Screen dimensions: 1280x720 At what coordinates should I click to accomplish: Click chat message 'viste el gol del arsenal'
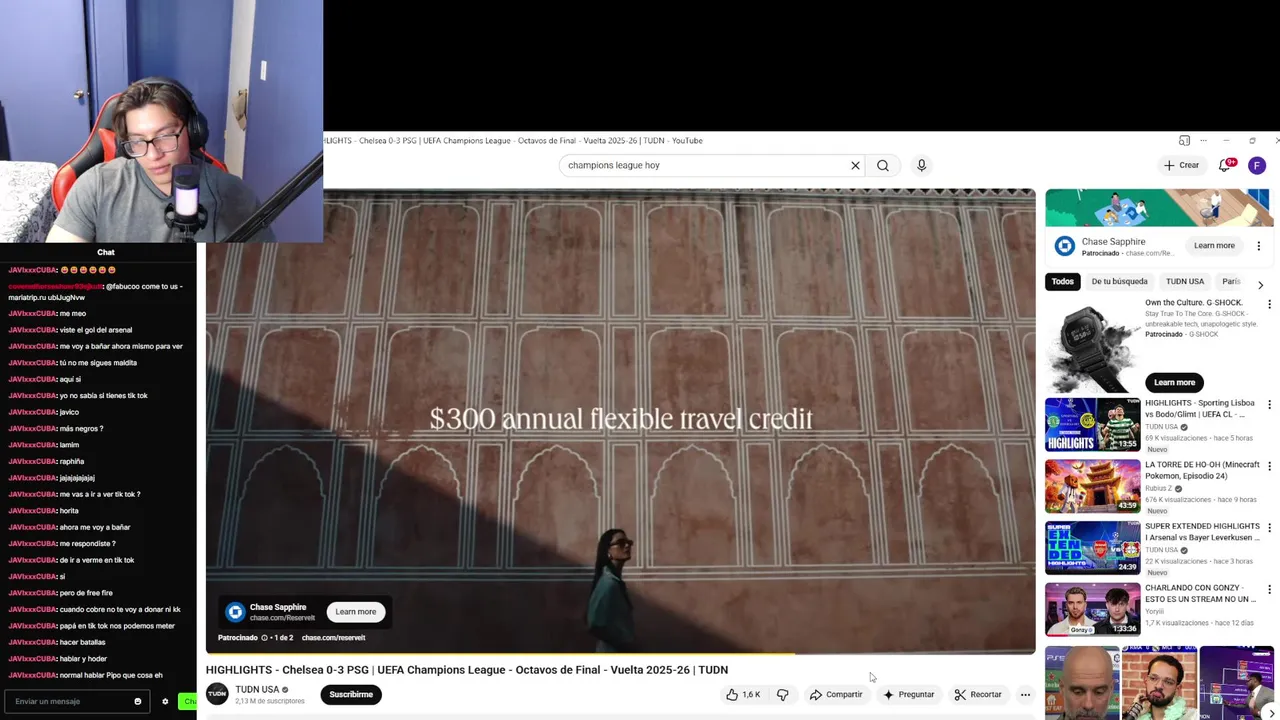pyautogui.click(x=96, y=330)
